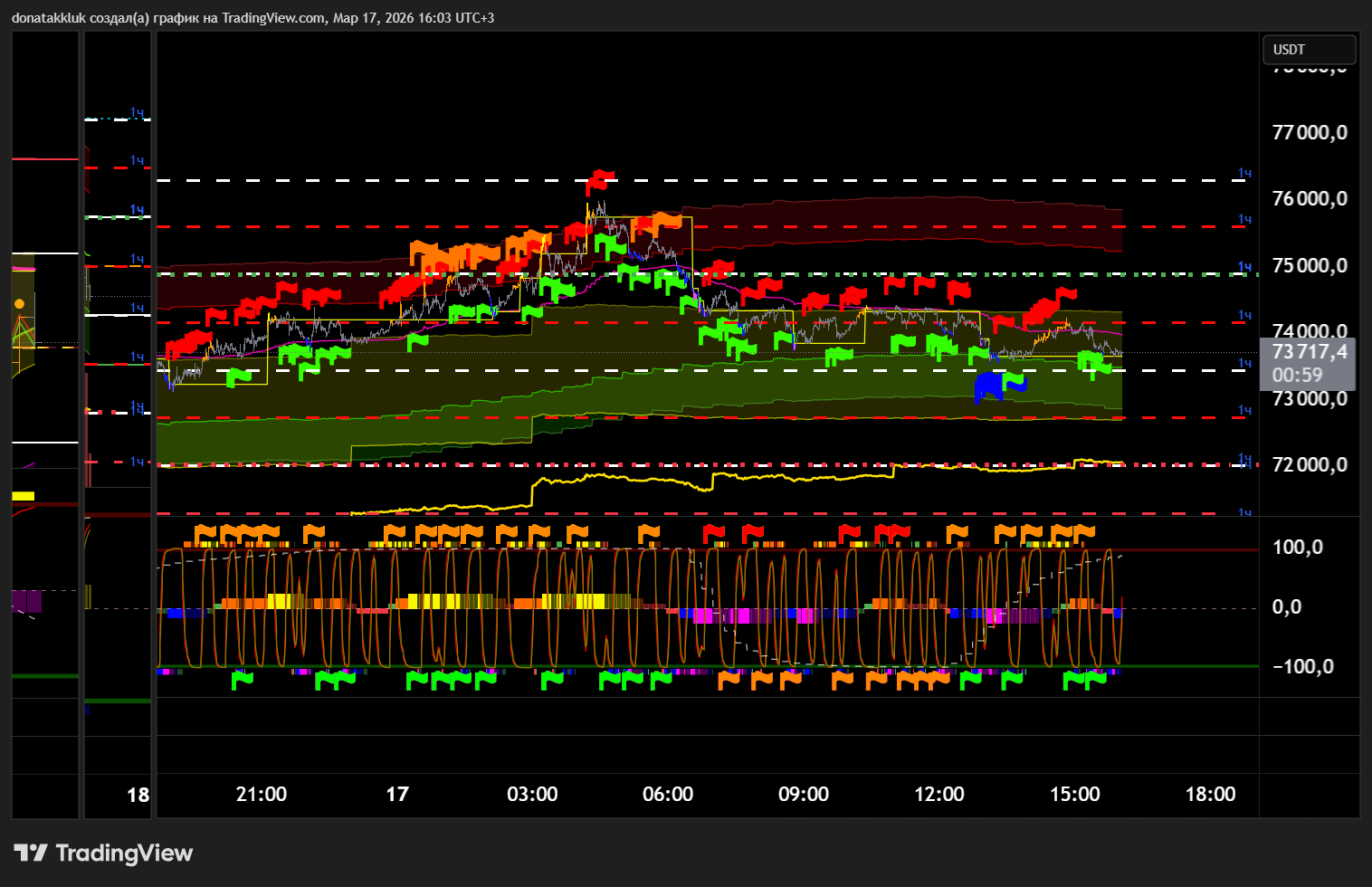Viewport: 1372px width, 887px height.
Task: Click the chart author header text
Action: (x=252, y=17)
